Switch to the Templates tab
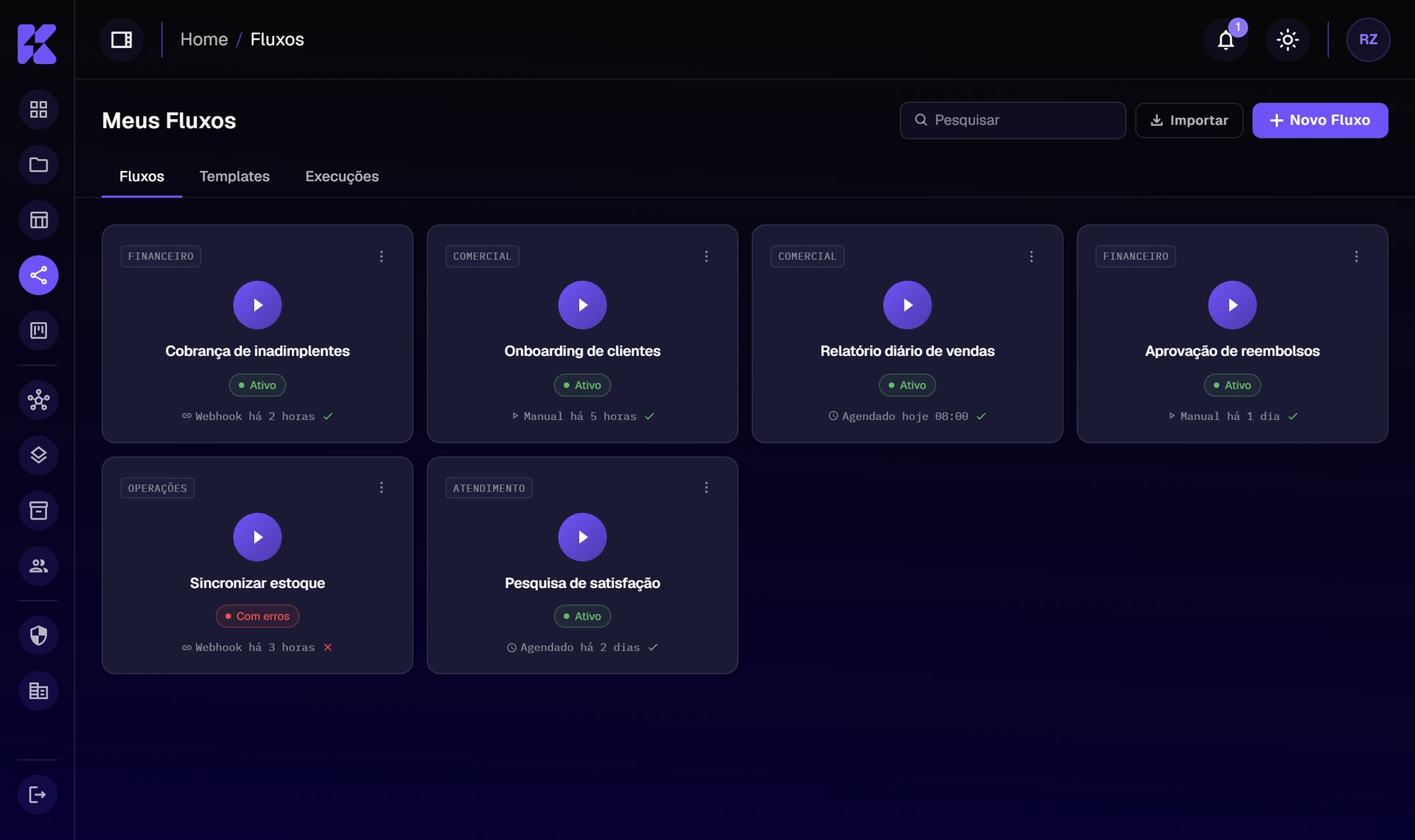This screenshot has width=1415, height=840. (234, 177)
